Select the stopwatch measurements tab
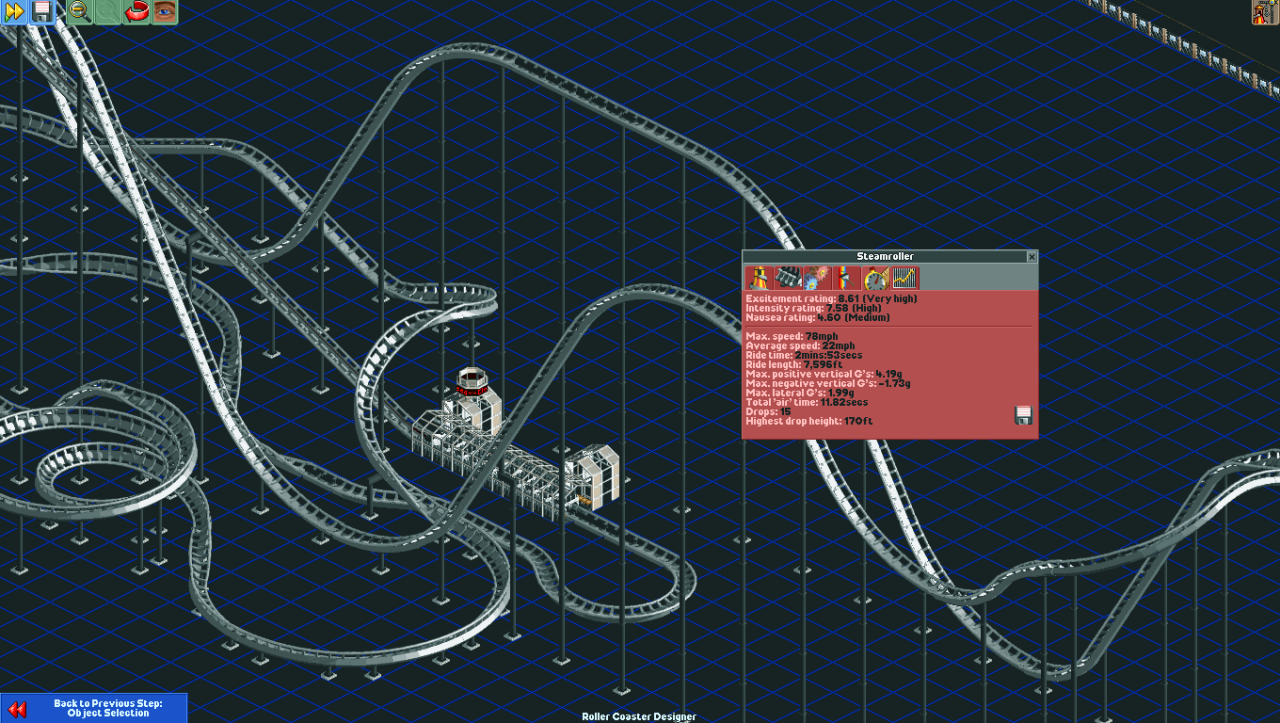This screenshot has height=723, width=1280. (876, 278)
